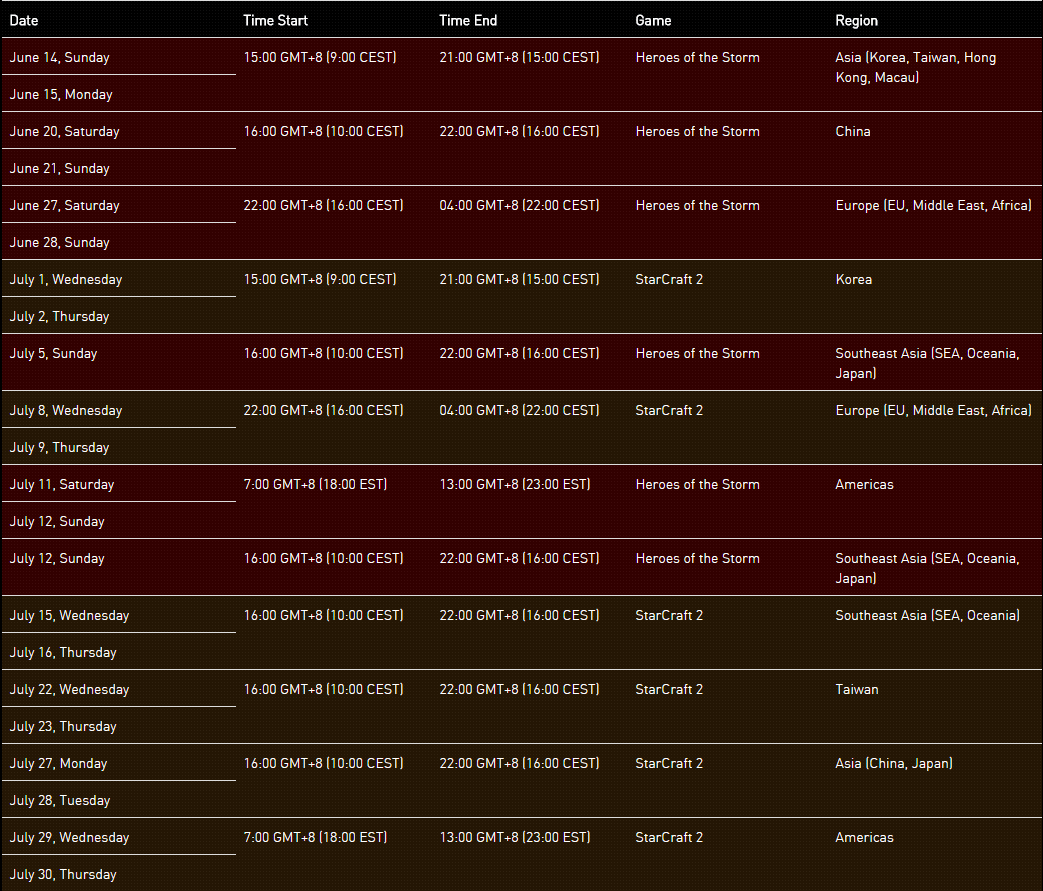Viewport: 1043px width, 891px height.
Task: Select the date June 20, Saturday
Action: point(65,131)
